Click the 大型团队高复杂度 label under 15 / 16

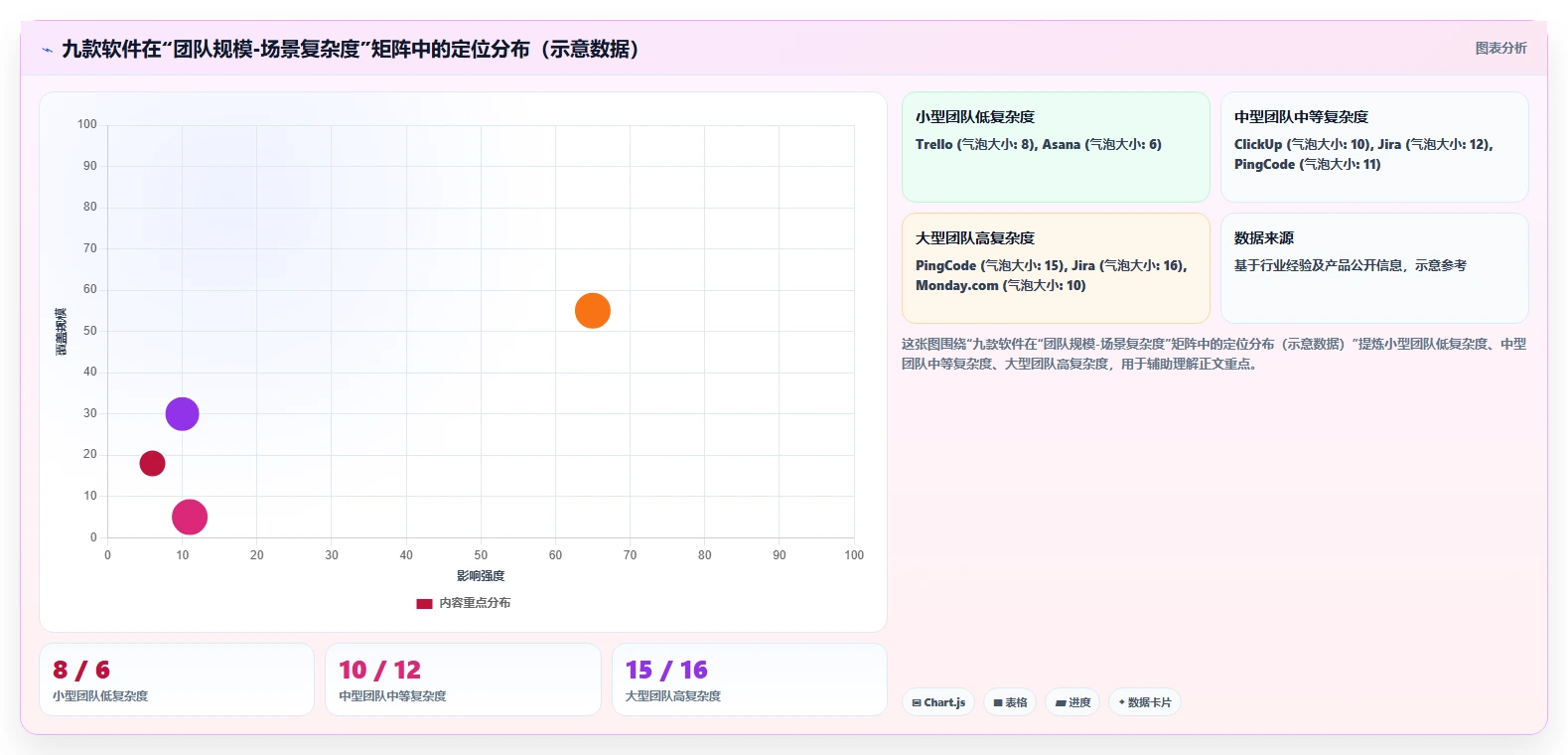pos(673,696)
